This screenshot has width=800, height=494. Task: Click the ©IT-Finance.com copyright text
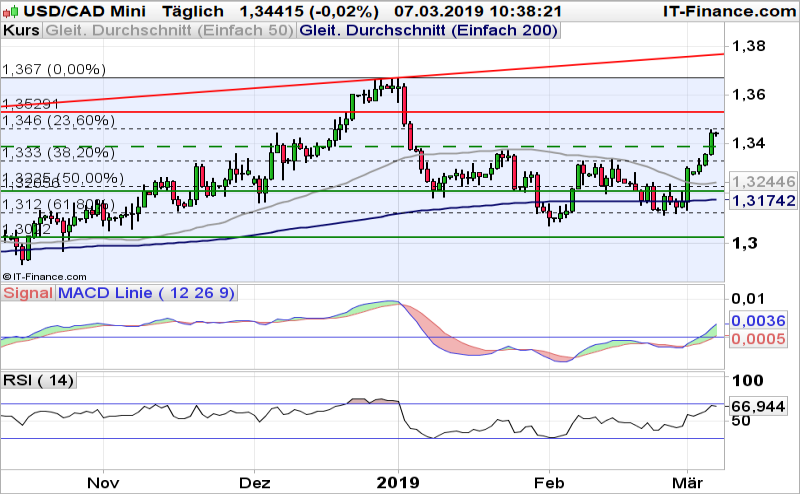tap(44, 277)
